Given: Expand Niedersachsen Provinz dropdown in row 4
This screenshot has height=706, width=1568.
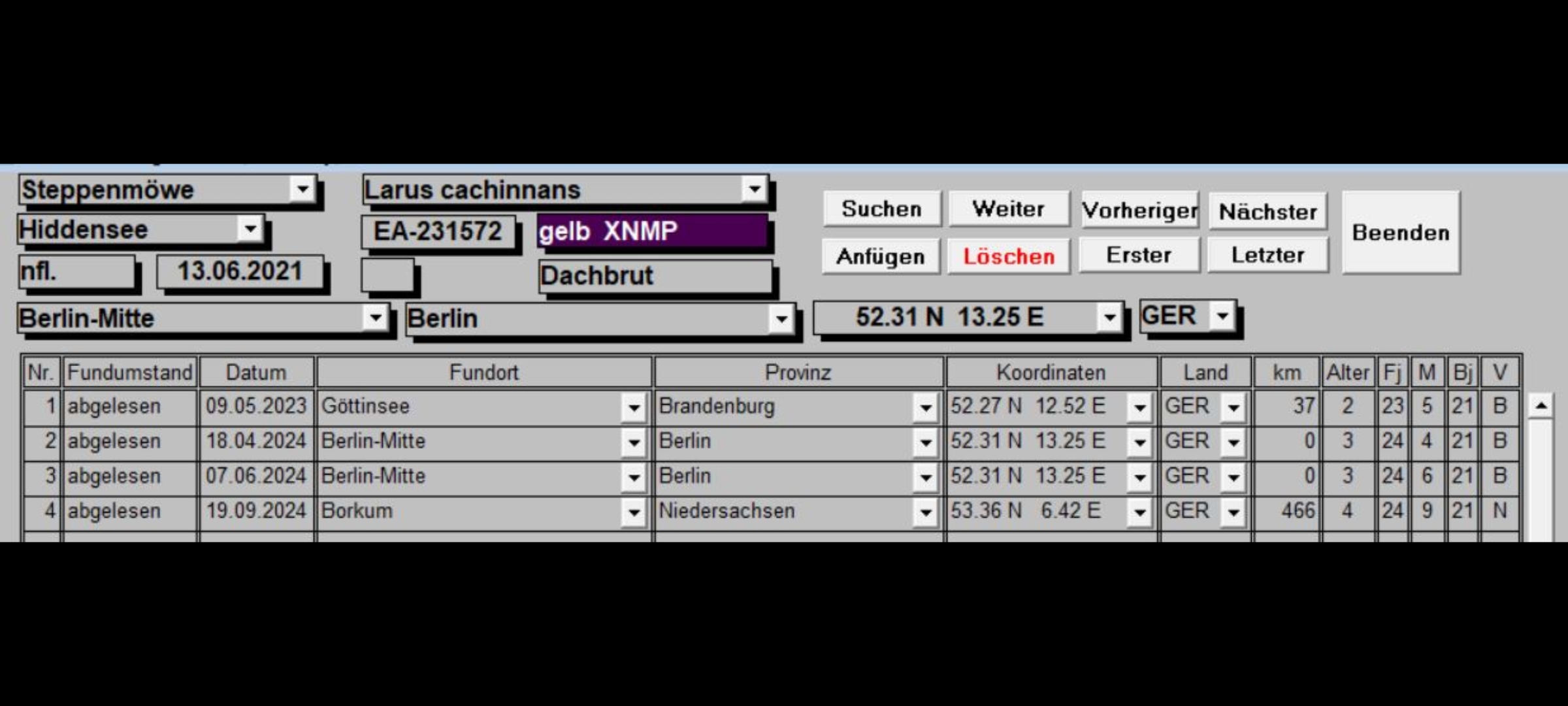Looking at the screenshot, I should click(x=925, y=513).
